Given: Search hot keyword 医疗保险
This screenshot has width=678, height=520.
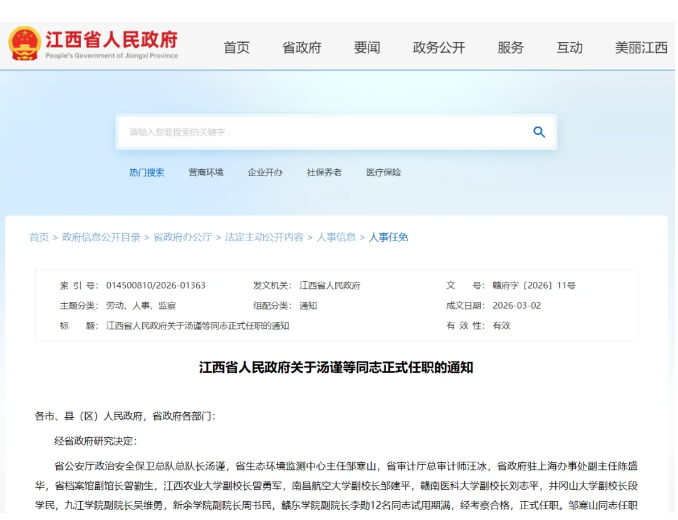Looking at the screenshot, I should click(384, 172).
